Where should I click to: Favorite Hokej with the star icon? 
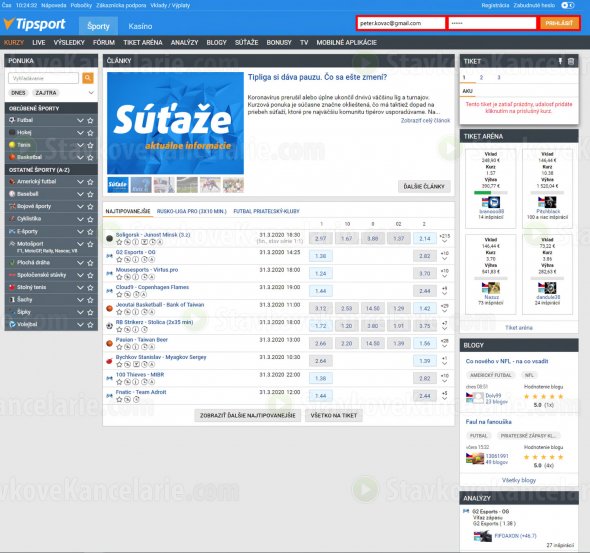(x=90, y=133)
